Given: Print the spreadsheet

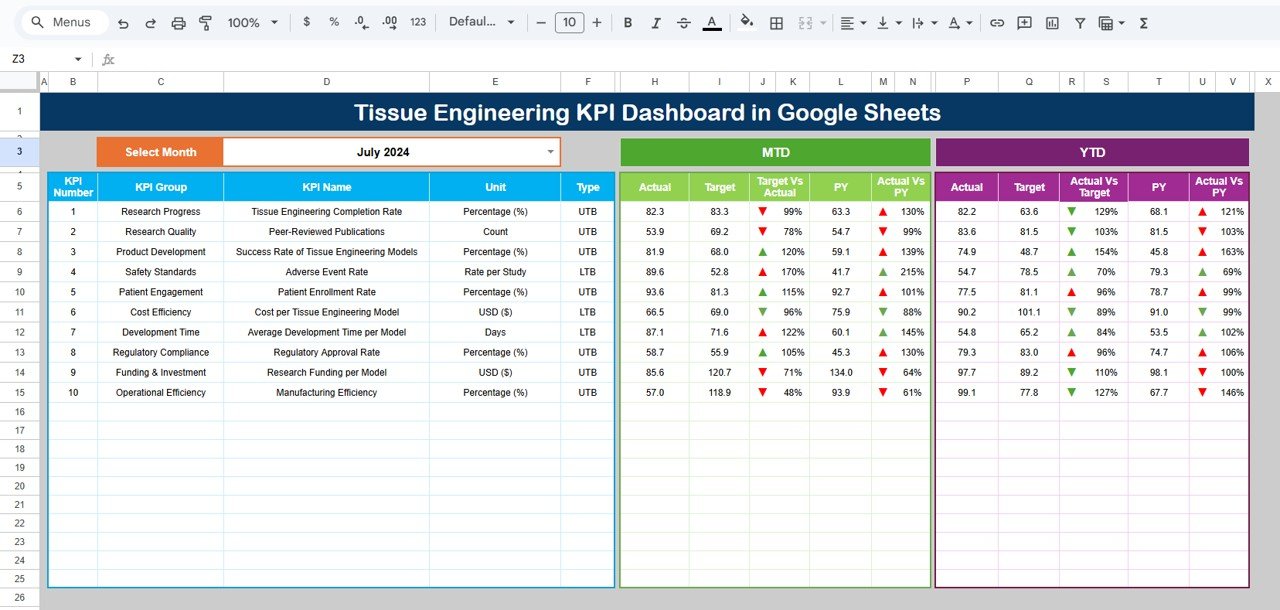Looking at the screenshot, I should click(x=178, y=22).
